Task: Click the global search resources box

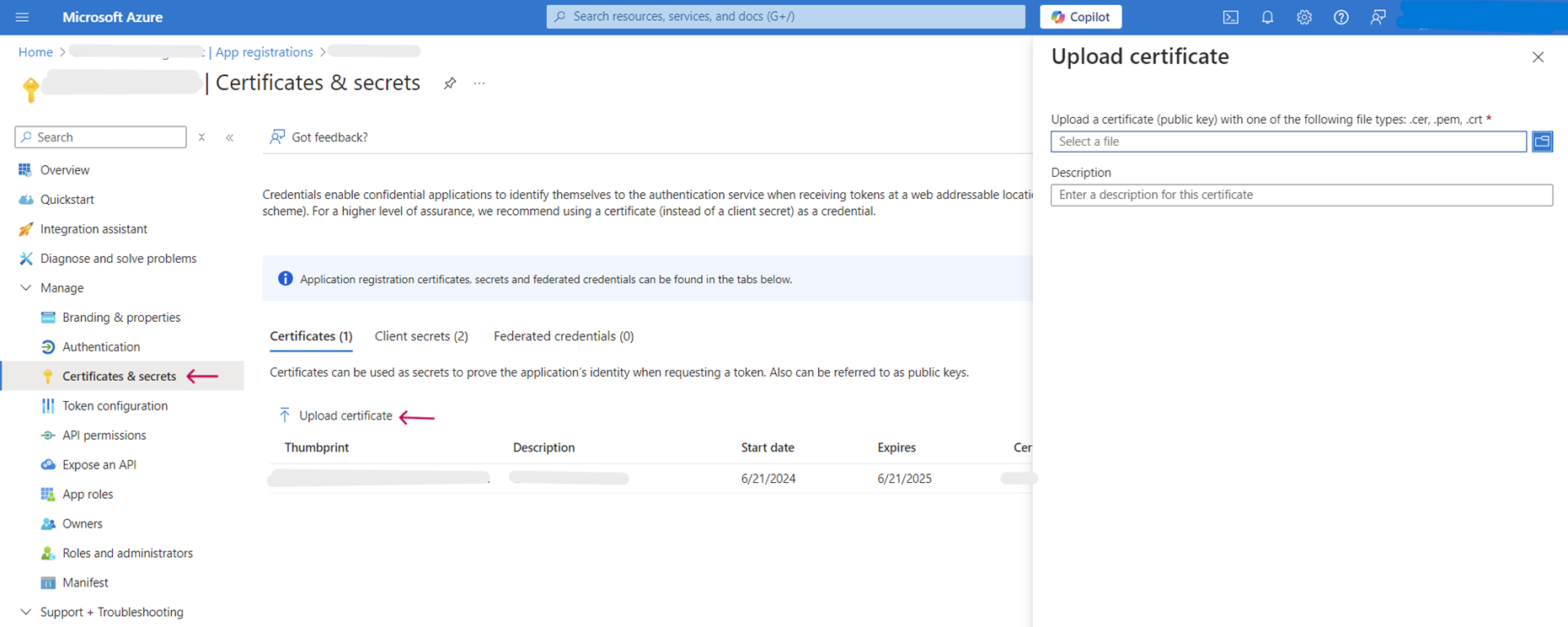Action: point(785,17)
